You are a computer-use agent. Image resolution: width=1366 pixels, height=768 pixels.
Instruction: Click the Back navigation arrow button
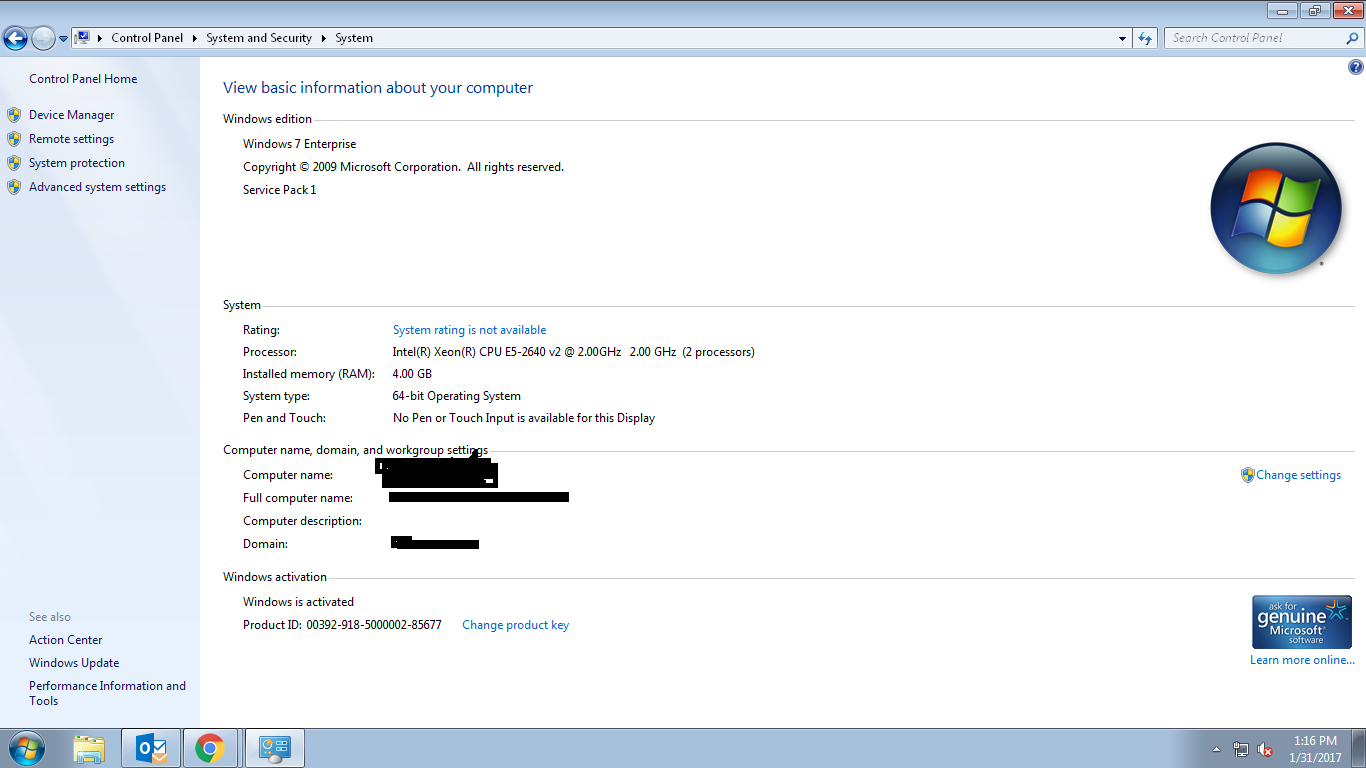[15, 38]
